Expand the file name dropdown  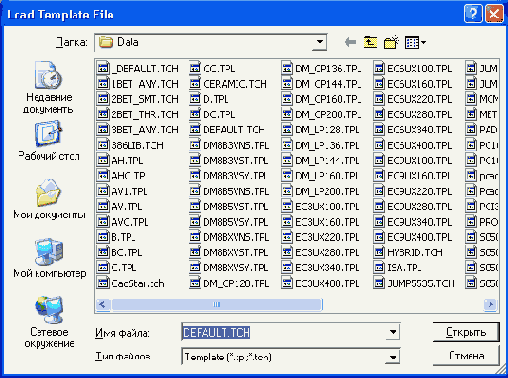coord(393,332)
